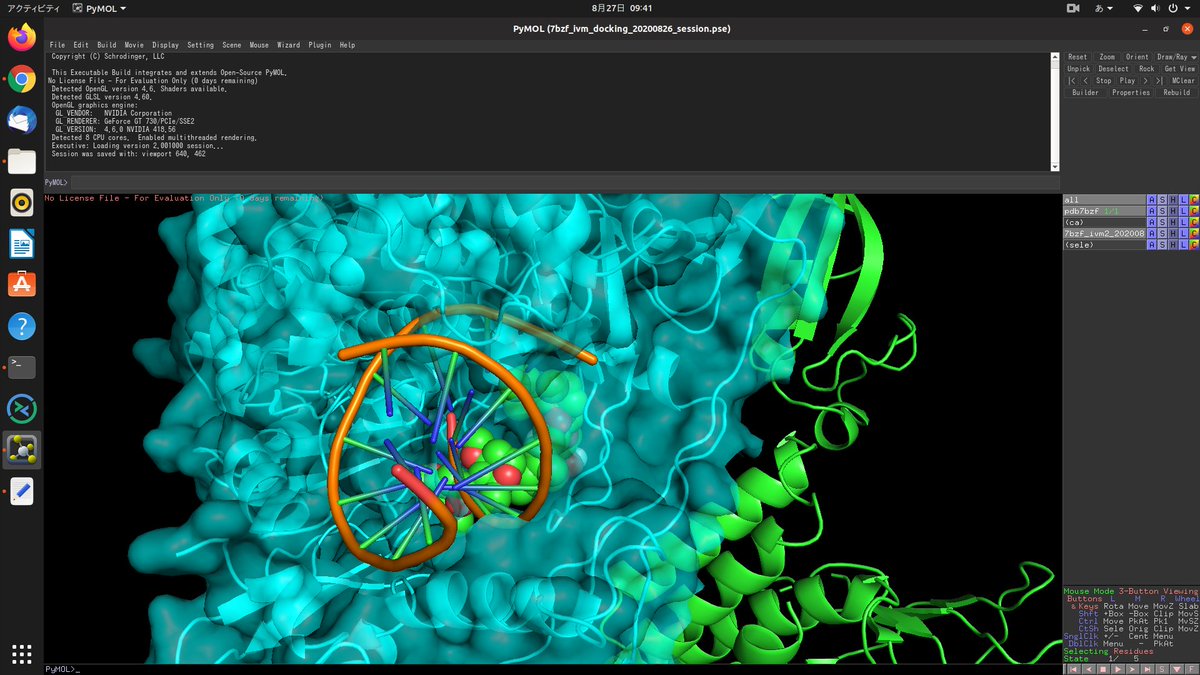The height and width of the screenshot is (675, 1200).
Task: Open the Setting menu
Action: tap(200, 45)
